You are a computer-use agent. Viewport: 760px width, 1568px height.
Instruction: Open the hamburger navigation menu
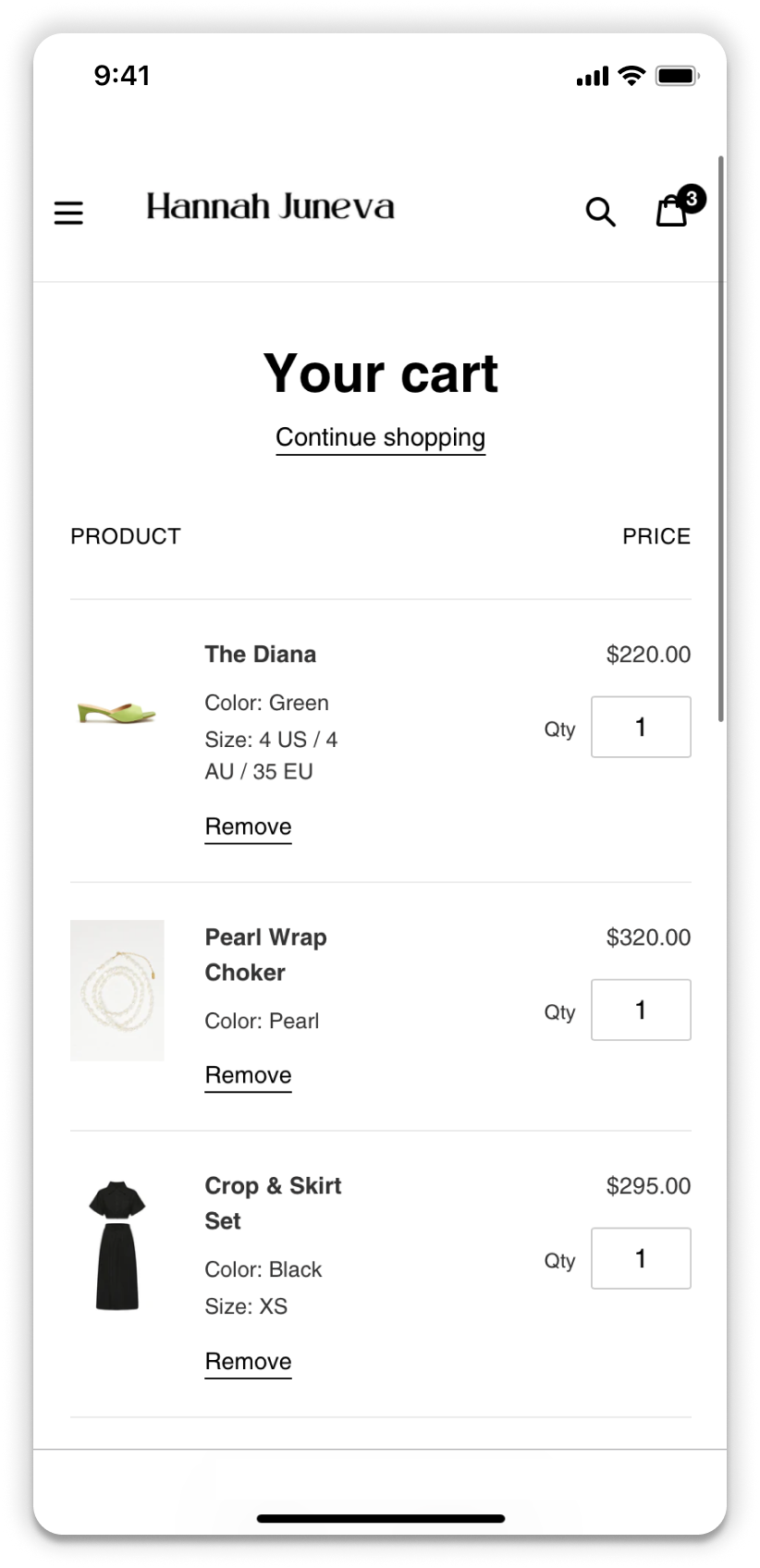coord(68,214)
